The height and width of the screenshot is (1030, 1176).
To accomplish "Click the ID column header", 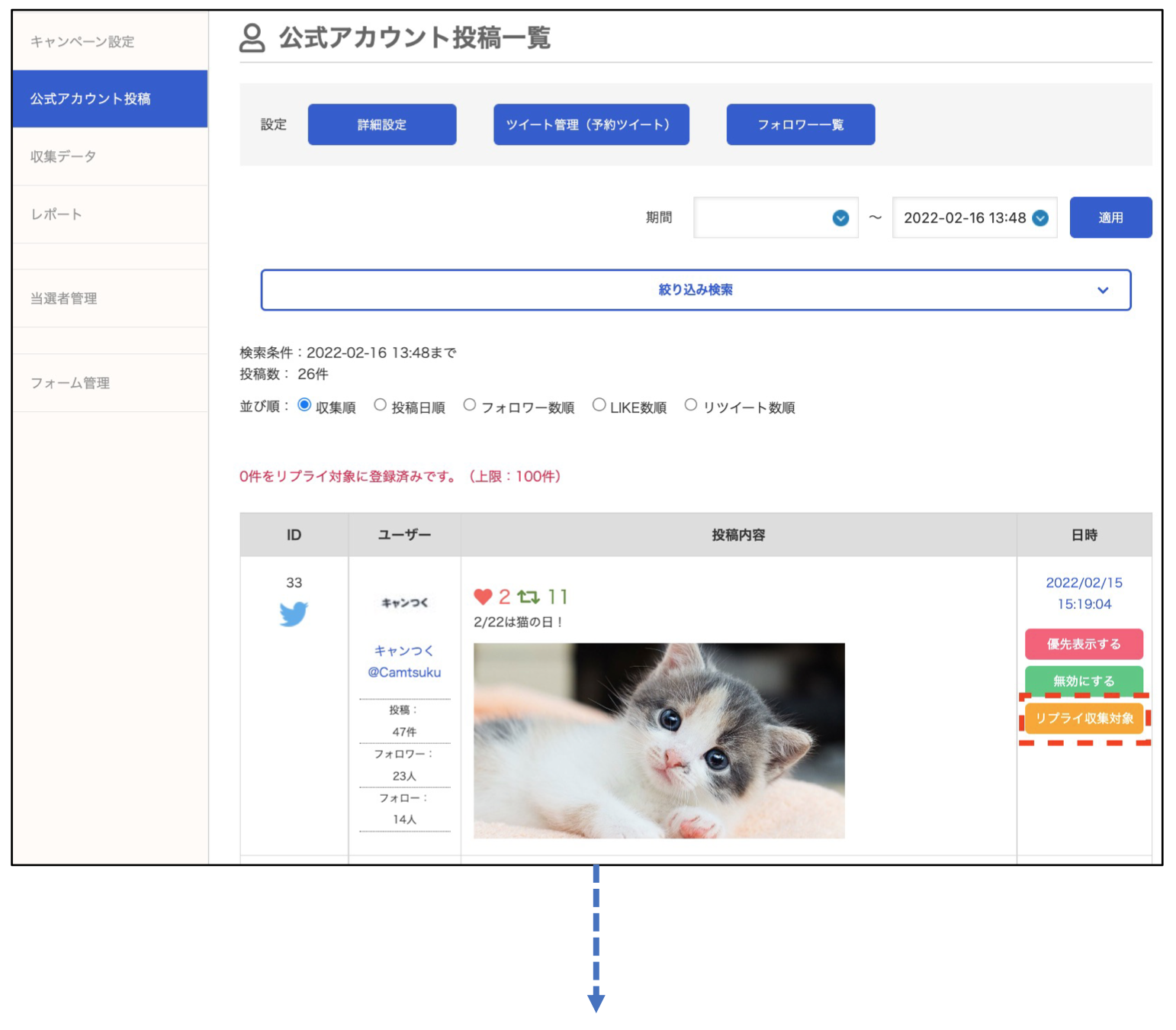I will click(294, 535).
